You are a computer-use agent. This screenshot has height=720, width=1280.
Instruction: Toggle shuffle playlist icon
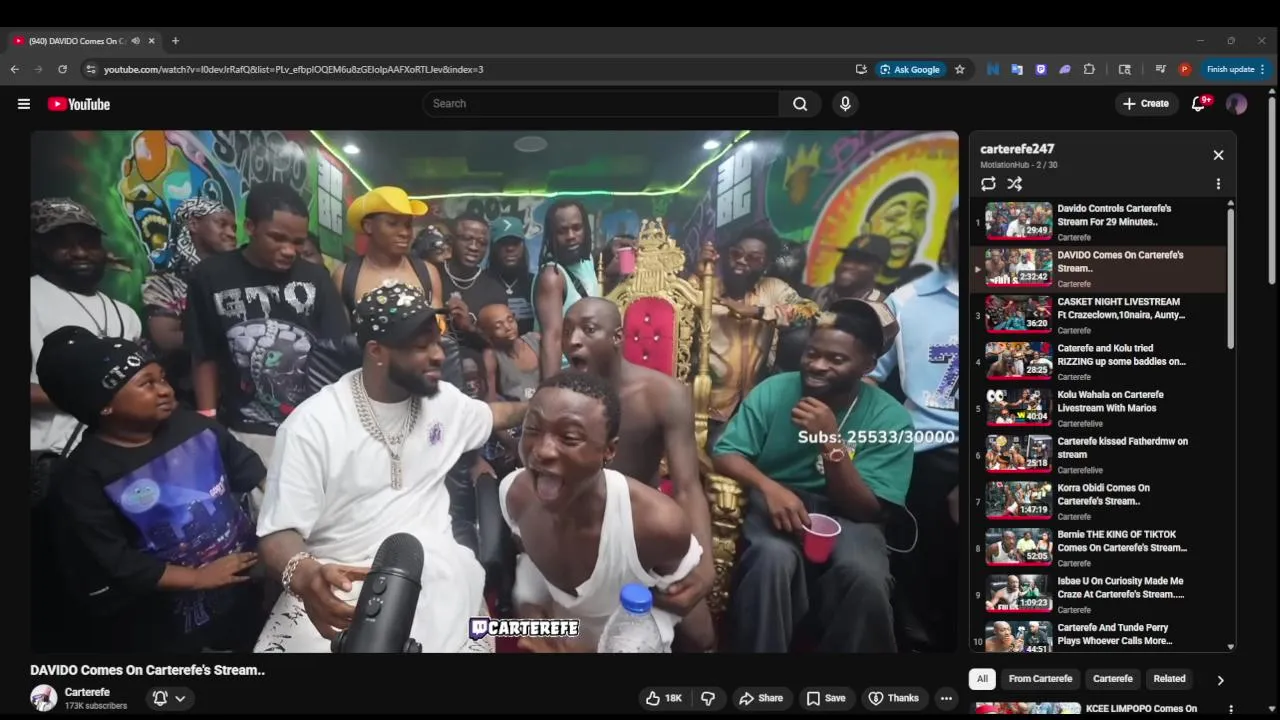tap(1014, 184)
